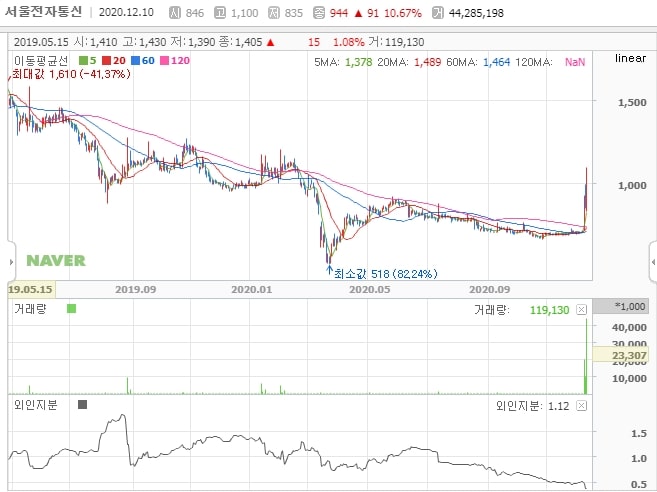Image resolution: width=657 pixels, height=492 pixels.
Task: Click the gray 외인지분 legend swatch
Action: pyautogui.click(x=83, y=404)
